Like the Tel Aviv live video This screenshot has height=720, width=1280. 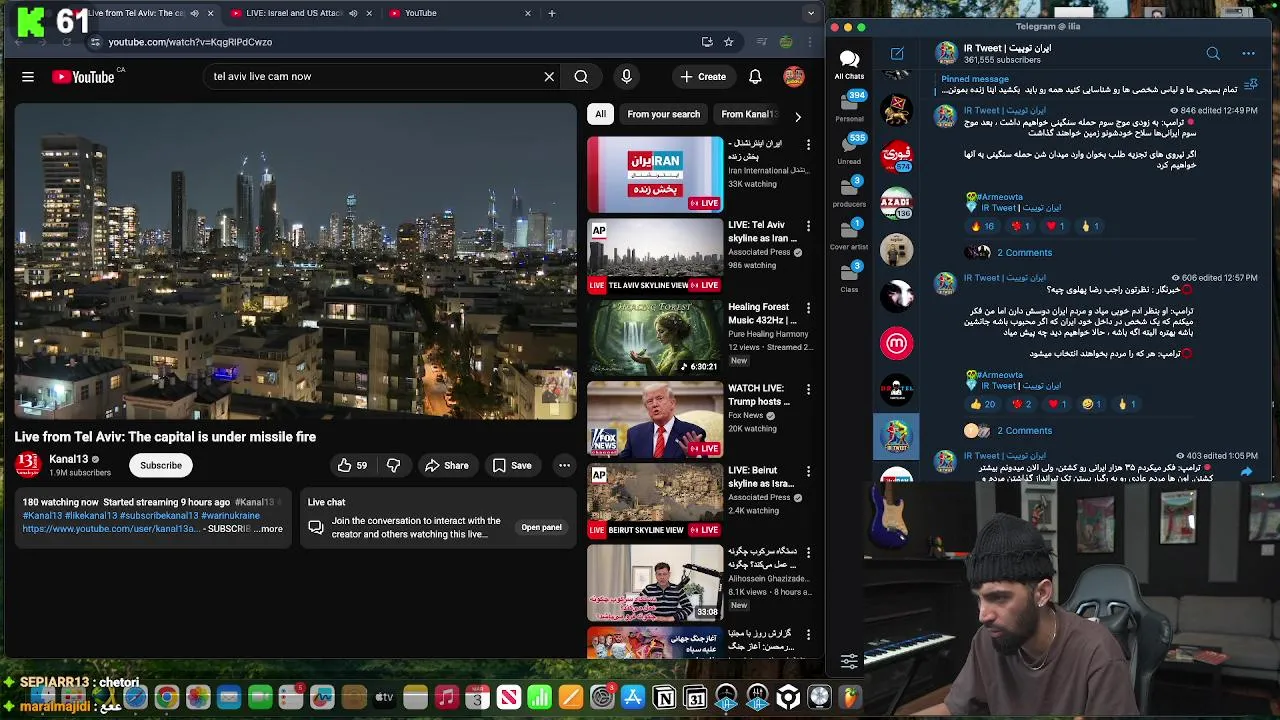(x=352, y=465)
